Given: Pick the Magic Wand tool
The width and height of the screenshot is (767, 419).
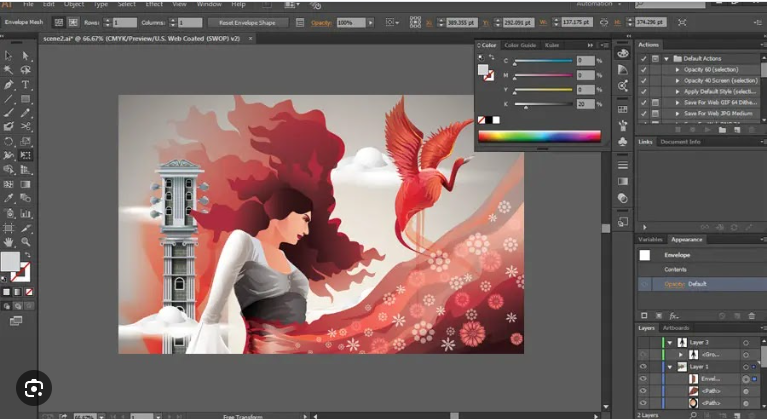Looking at the screenshot, I should point(9,70).
